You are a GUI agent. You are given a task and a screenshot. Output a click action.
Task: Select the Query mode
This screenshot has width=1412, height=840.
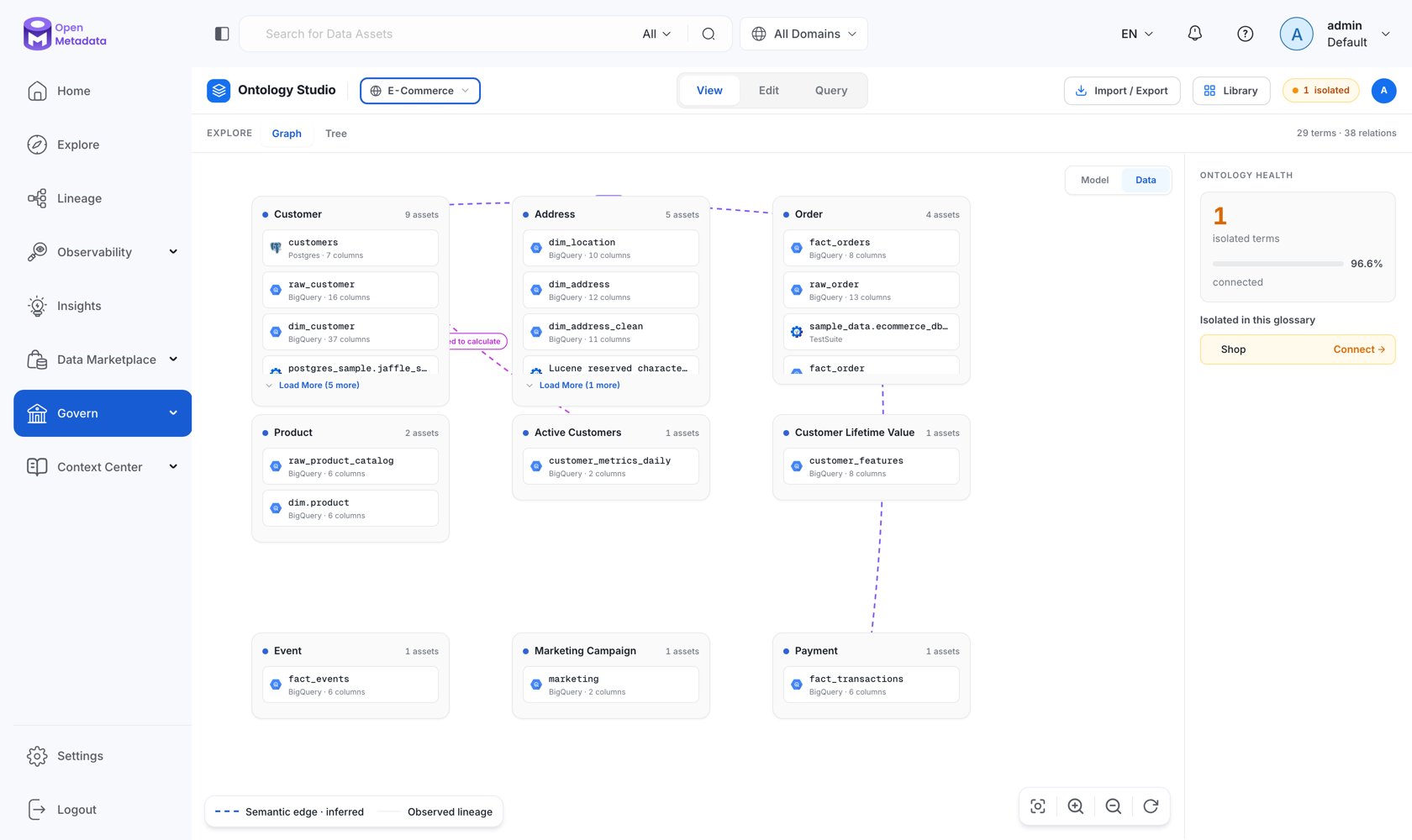(831, 91)
